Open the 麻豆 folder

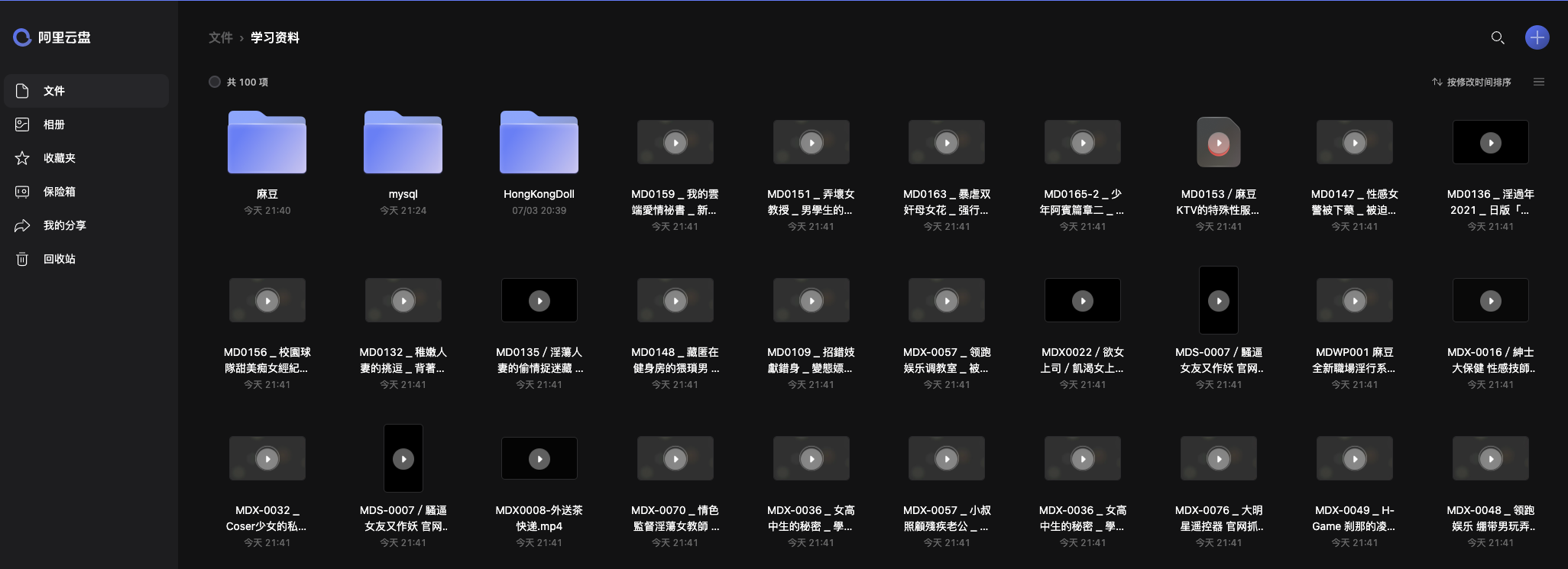coord(267,142)
